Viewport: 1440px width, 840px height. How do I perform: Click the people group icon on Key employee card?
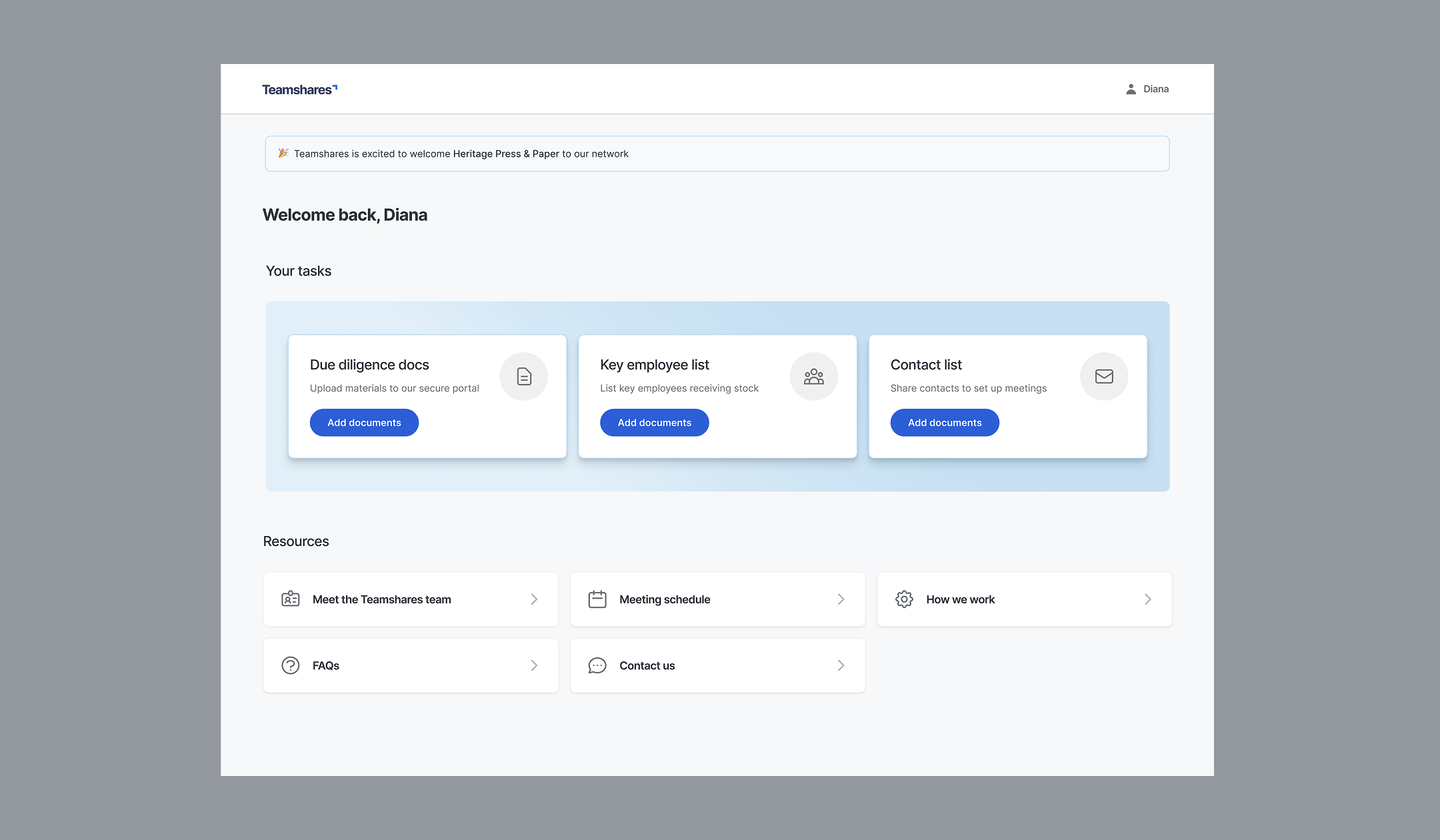coord(814,377)
